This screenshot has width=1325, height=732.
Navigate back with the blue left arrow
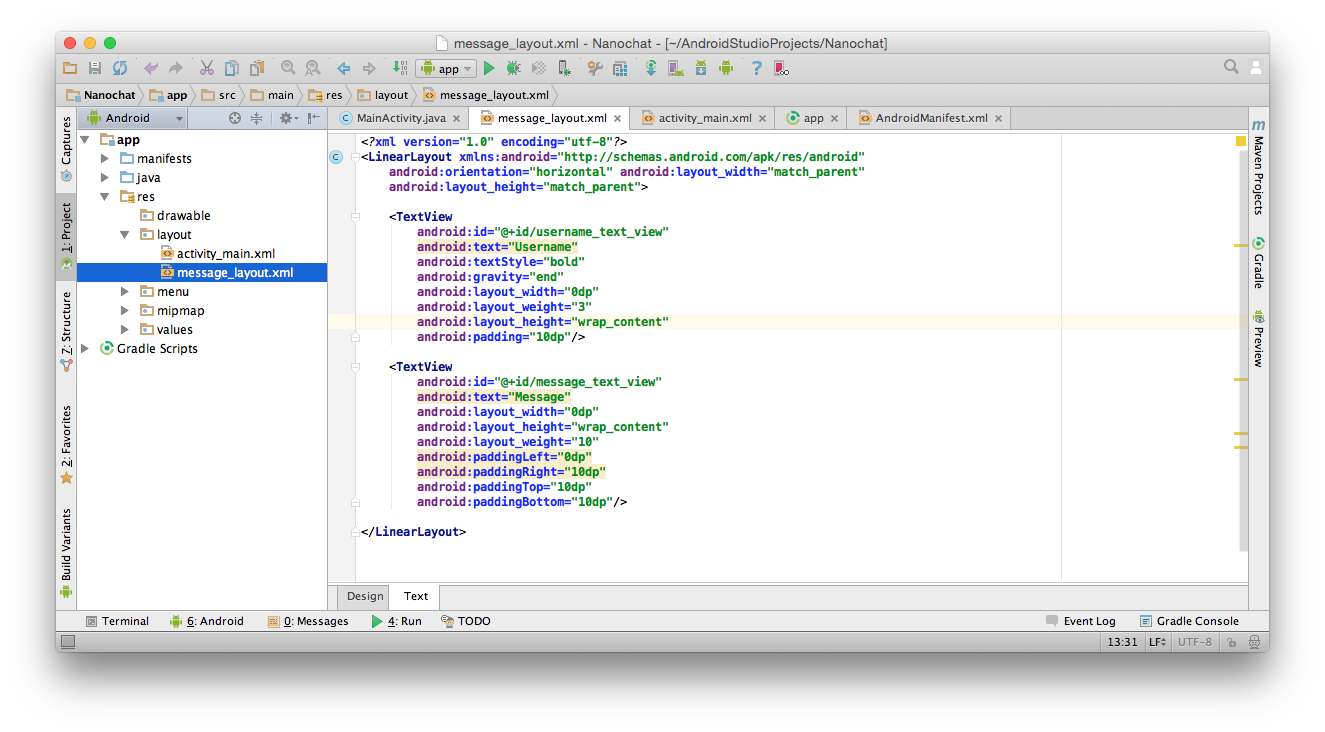coord(344,68)
